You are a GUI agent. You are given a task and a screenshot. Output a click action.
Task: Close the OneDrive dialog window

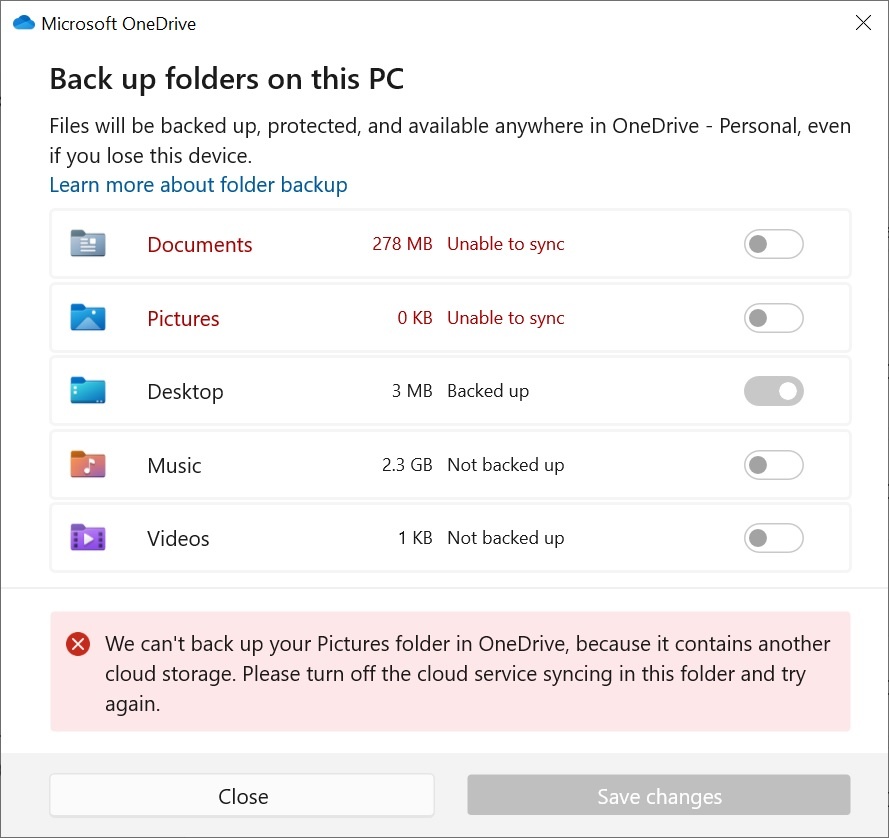click(863, 23)
